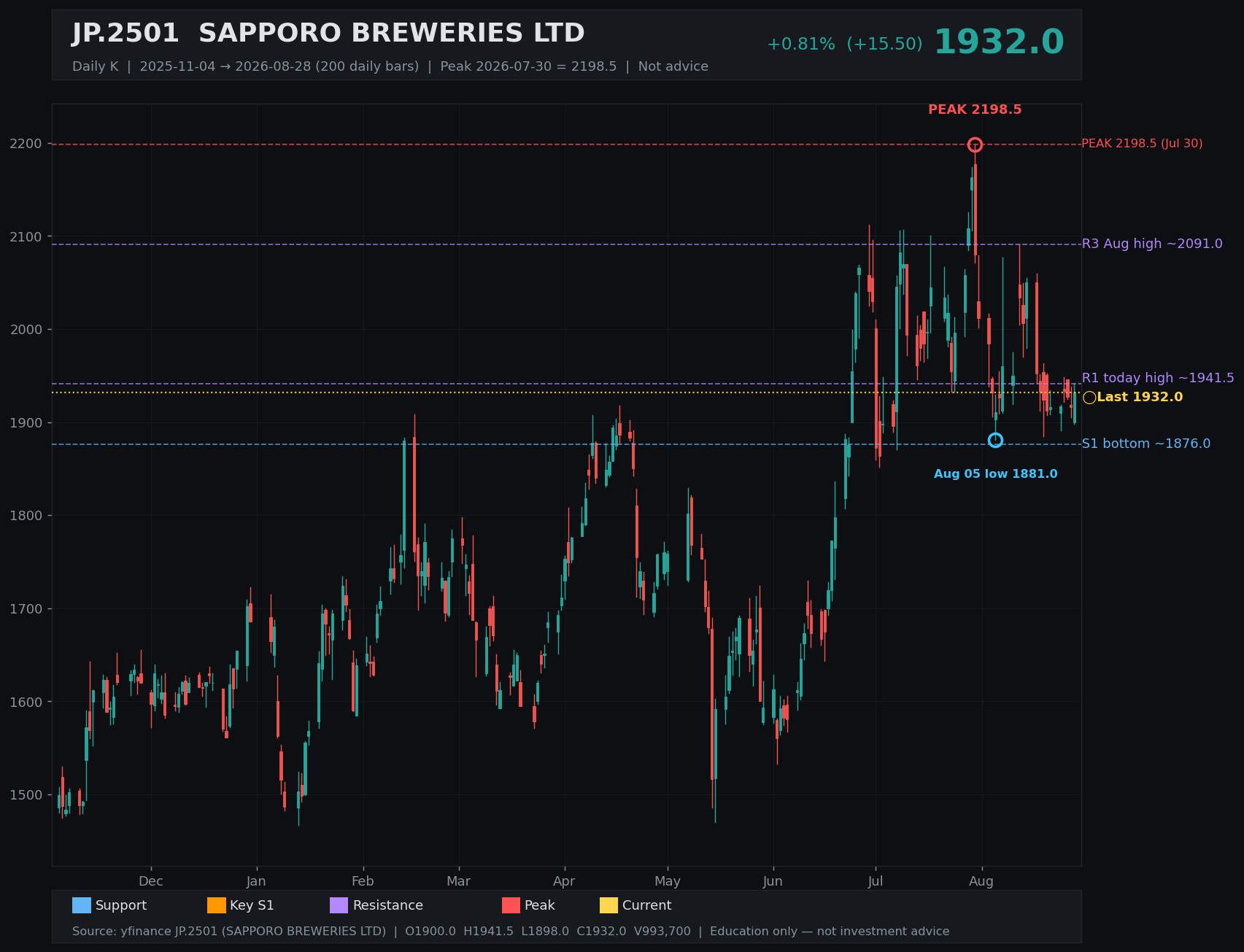Click the yellow Current legend swatch
This screenshot has width=1244, height=952.
tap(609, 905)
